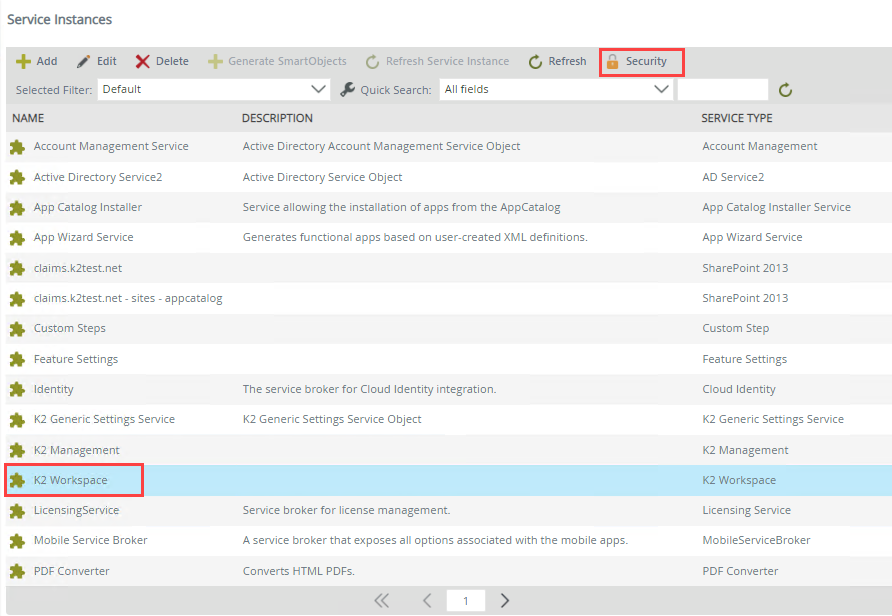Click the 'AD Service2' service type cell
Screen dimensions: 892x616
click(733, 177)
